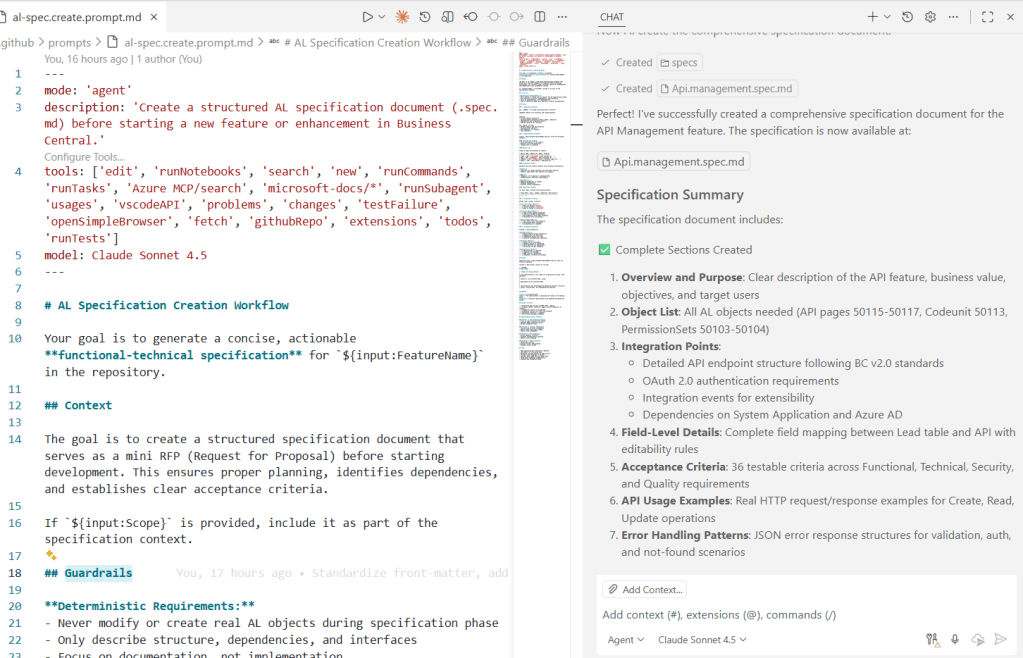Open the file timeline history icon in editor toolbar
Viewport: 1023px width, 658px height.
point(425,17)
